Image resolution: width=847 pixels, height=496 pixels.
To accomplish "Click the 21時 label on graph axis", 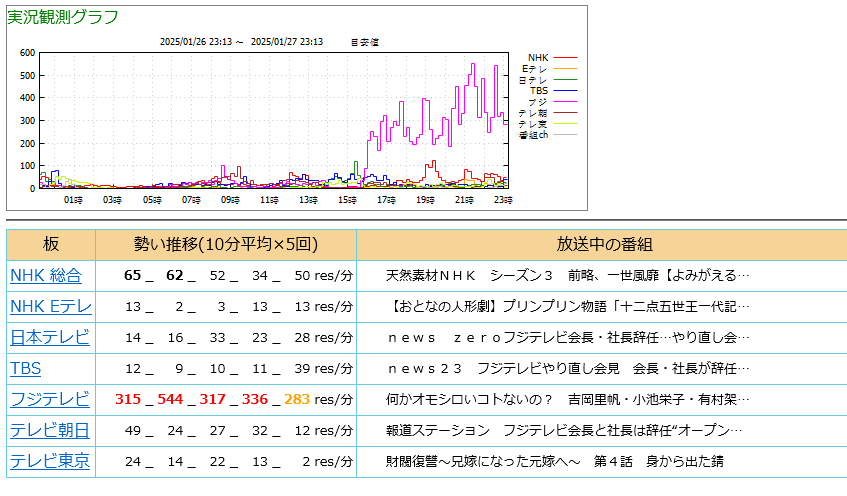I will click(x=464, y=200).
